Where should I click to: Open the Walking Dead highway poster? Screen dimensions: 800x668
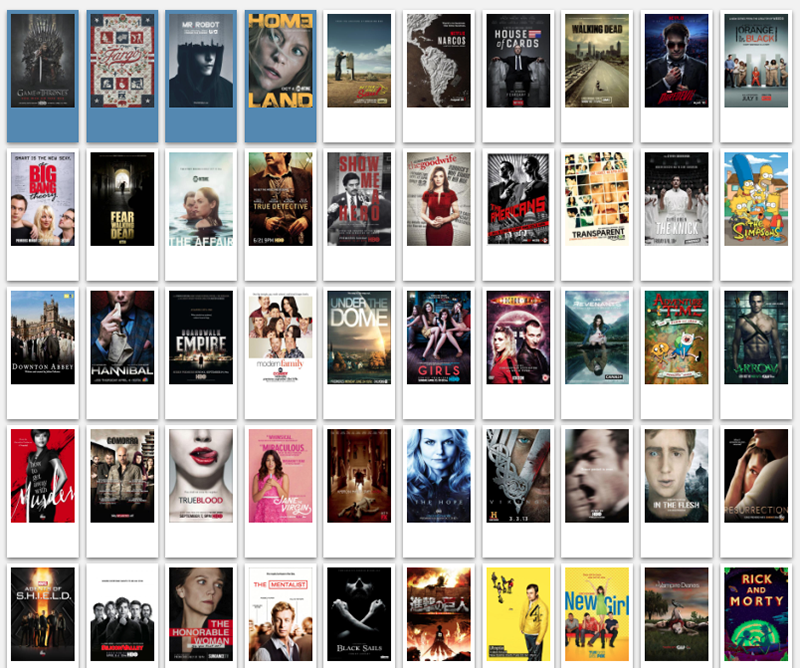(597, 61)
